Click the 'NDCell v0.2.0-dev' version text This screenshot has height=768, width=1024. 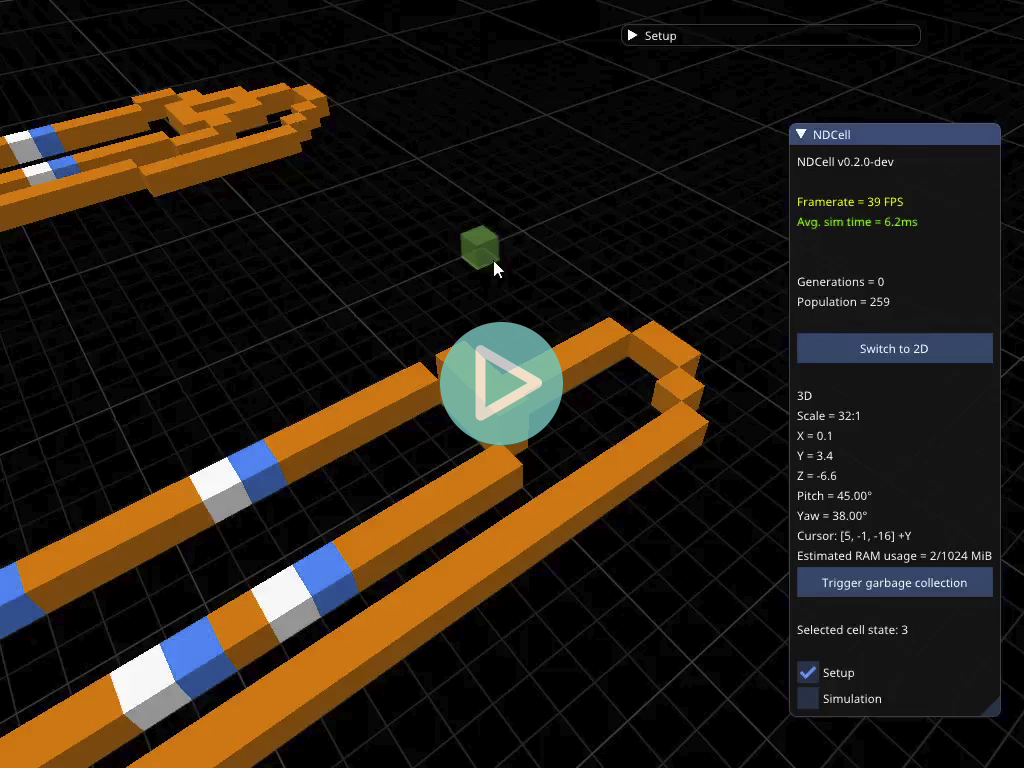(845, 162)
